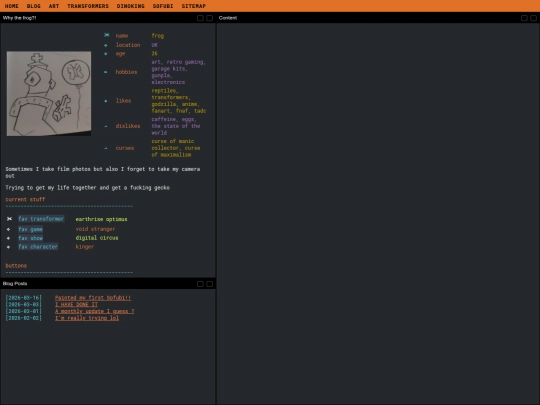Select the 'fav character' label
This screenshot has width=540, height=405.
[x=38, y=247]
